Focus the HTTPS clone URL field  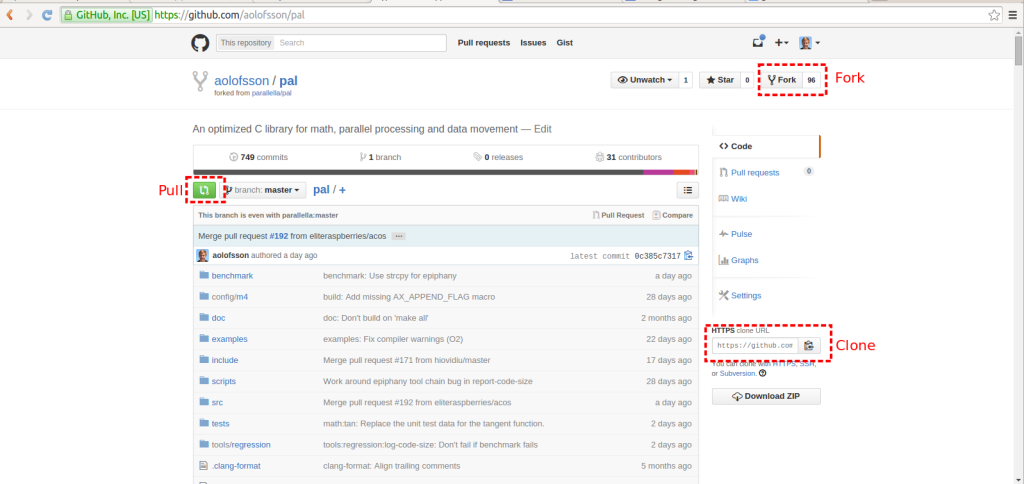[x=755, y=346]
